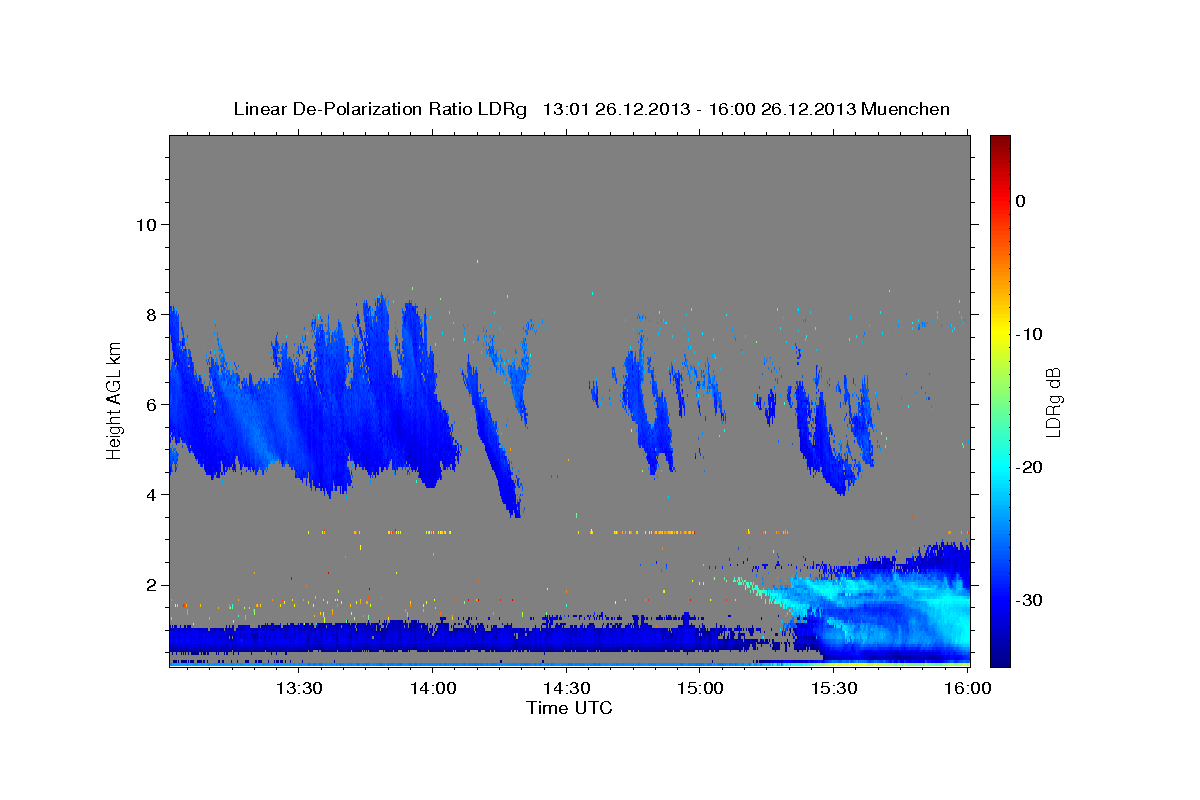Click the colorbar value label '0'
The image size is (1200, 800).
point(1020,201)
